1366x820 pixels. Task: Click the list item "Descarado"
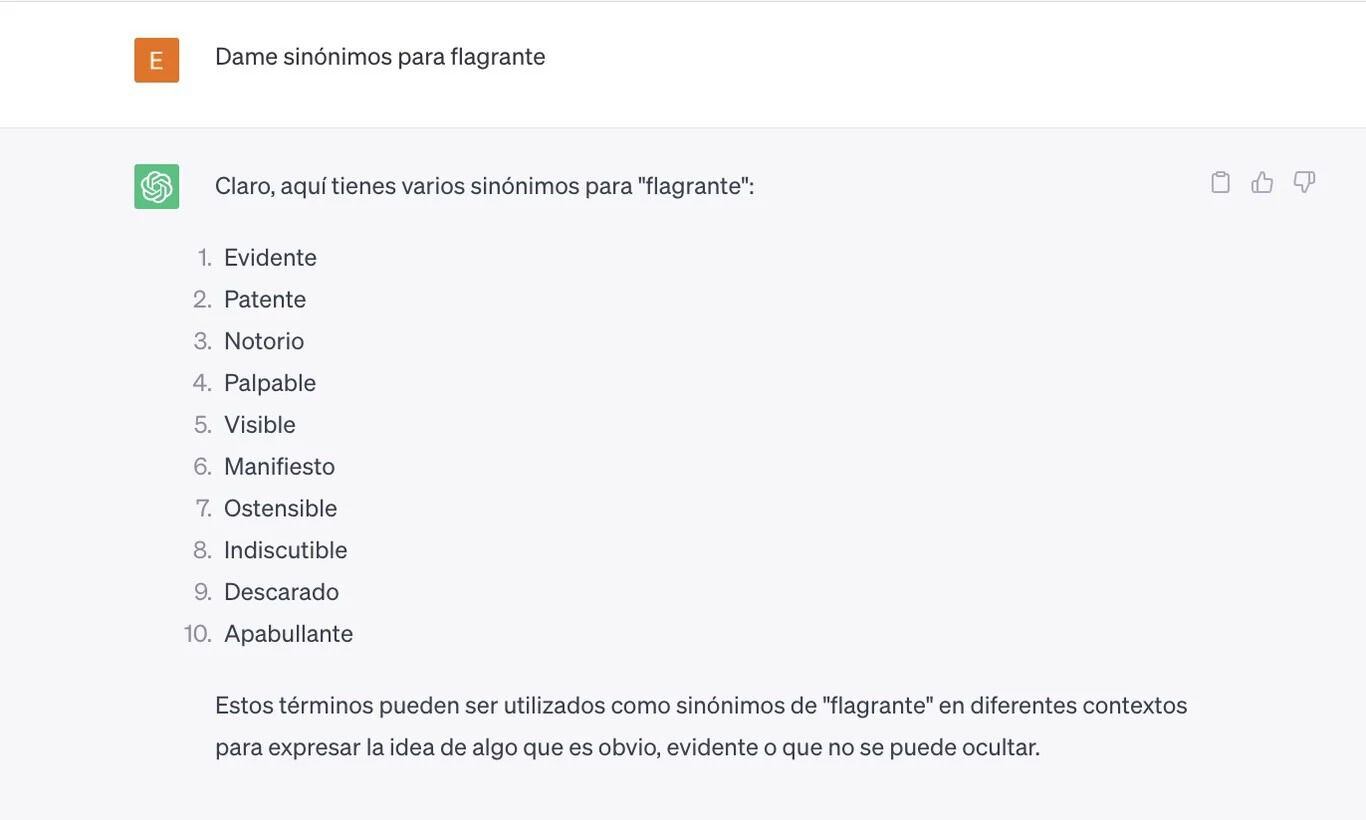click(x=281, y=593)
